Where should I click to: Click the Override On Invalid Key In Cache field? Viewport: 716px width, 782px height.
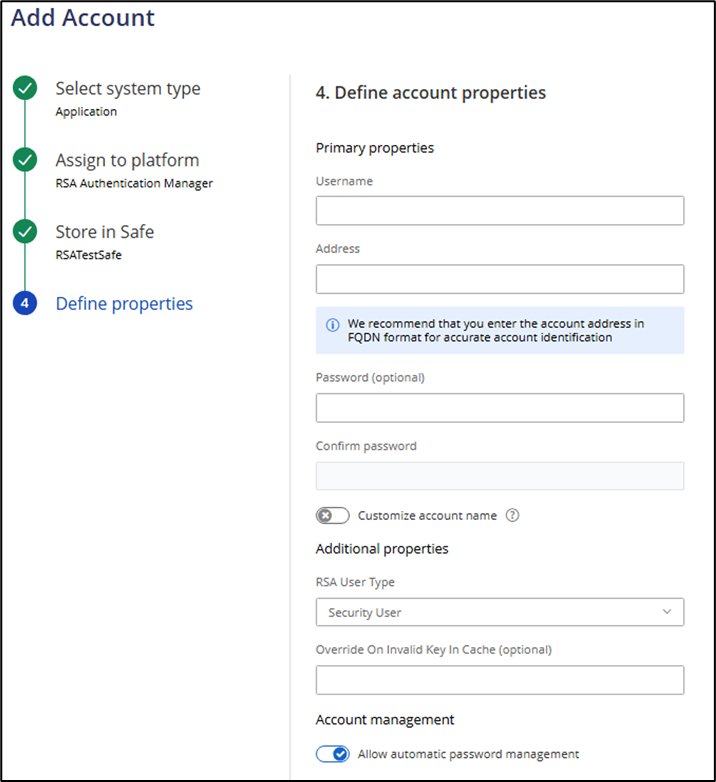[x=499, y=680]
